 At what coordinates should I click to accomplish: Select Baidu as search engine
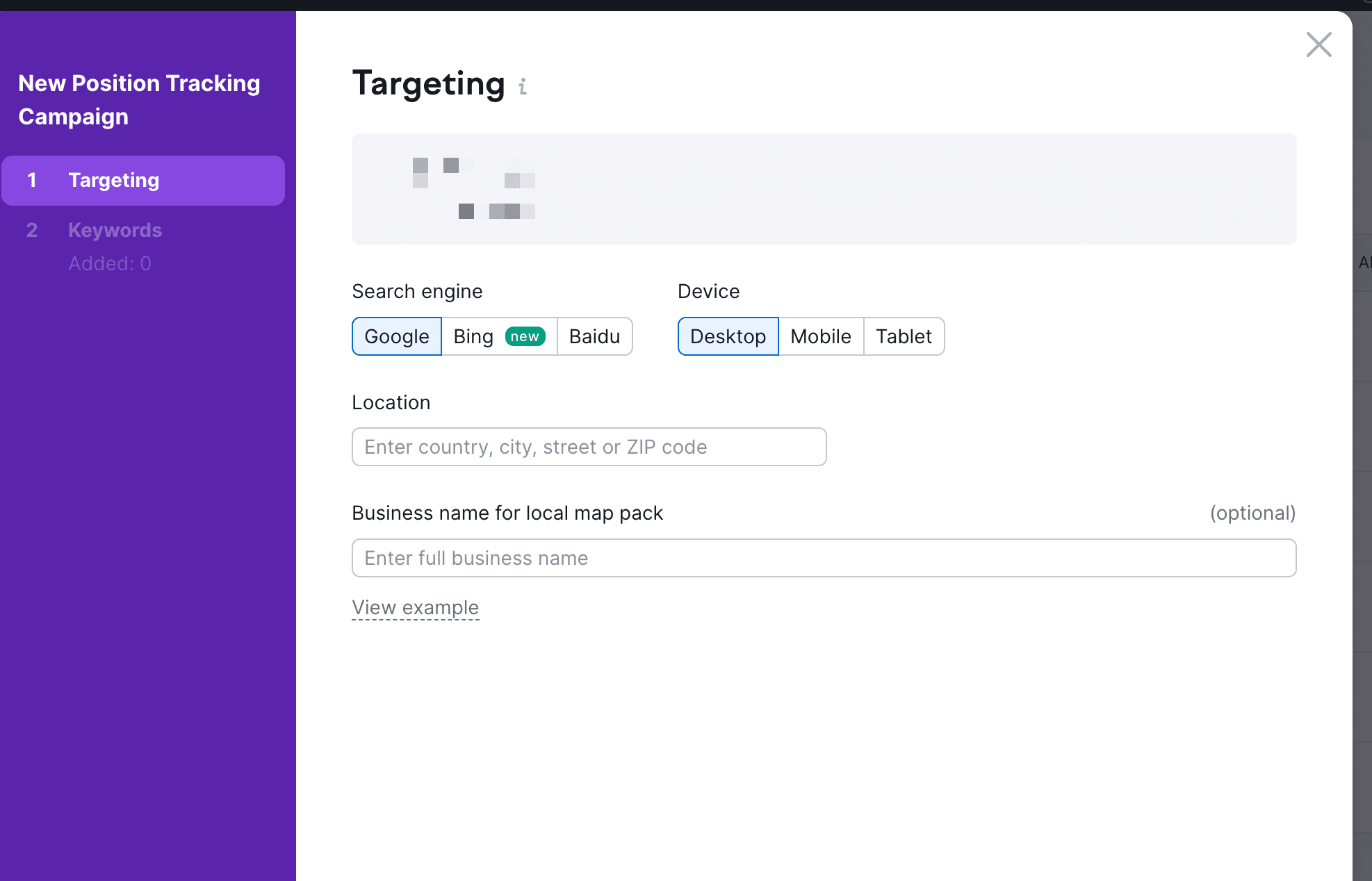point(594,335)
